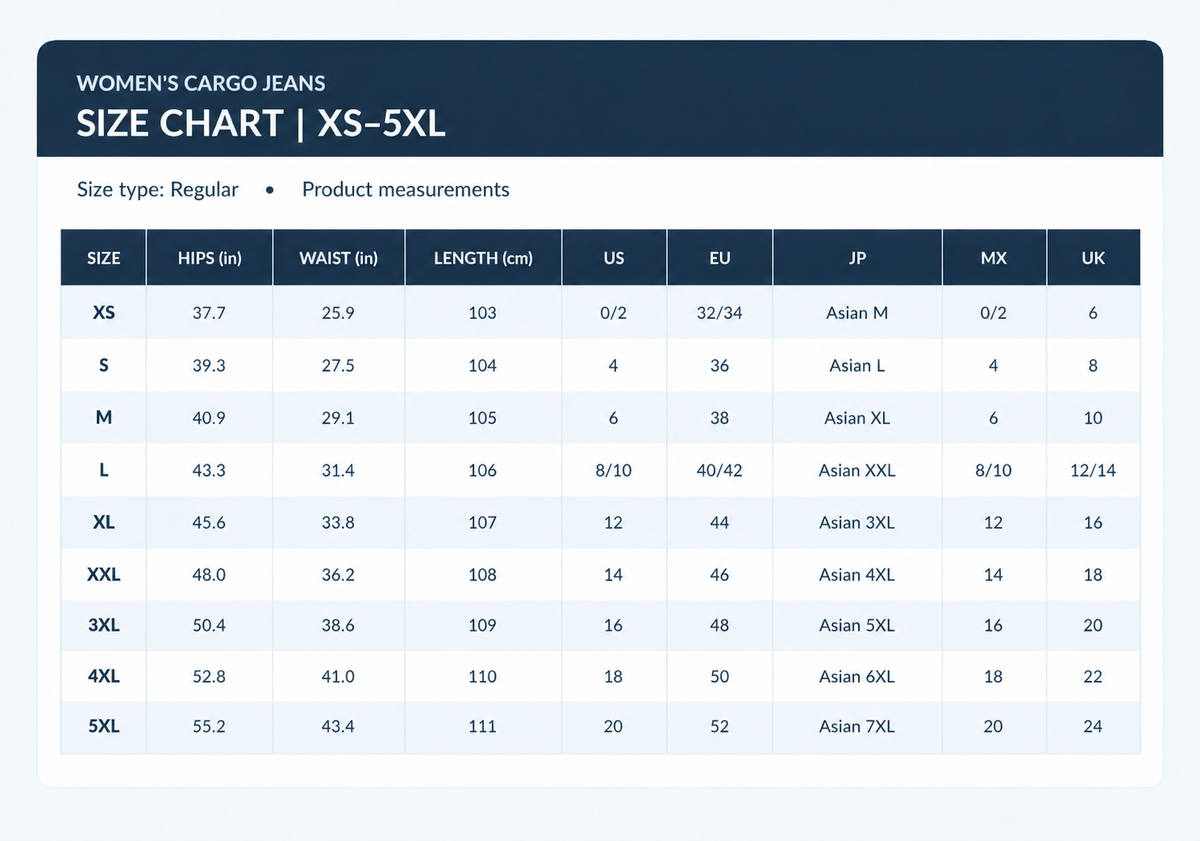
Task: Click the SIZE column header
Action: point(104,258)
